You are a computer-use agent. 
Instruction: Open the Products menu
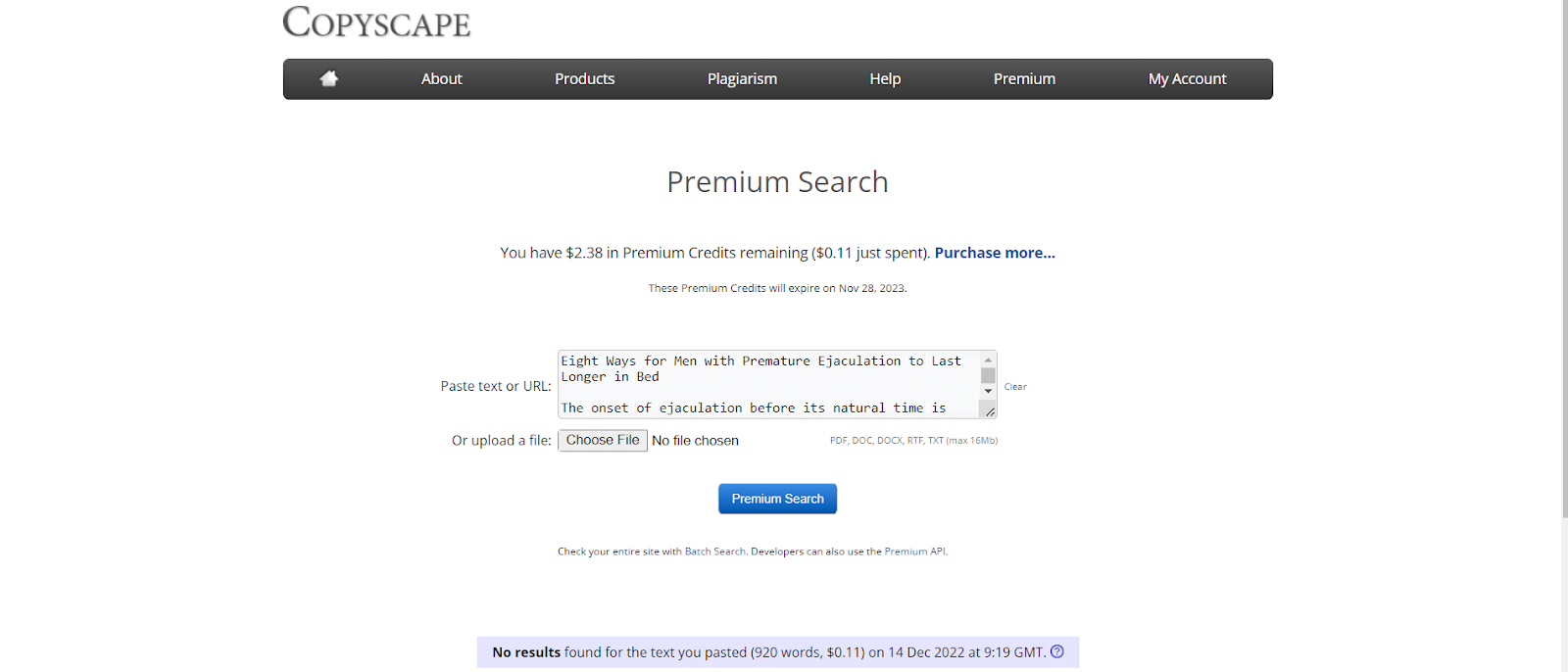pyautogui.click(x=585, y=79)
